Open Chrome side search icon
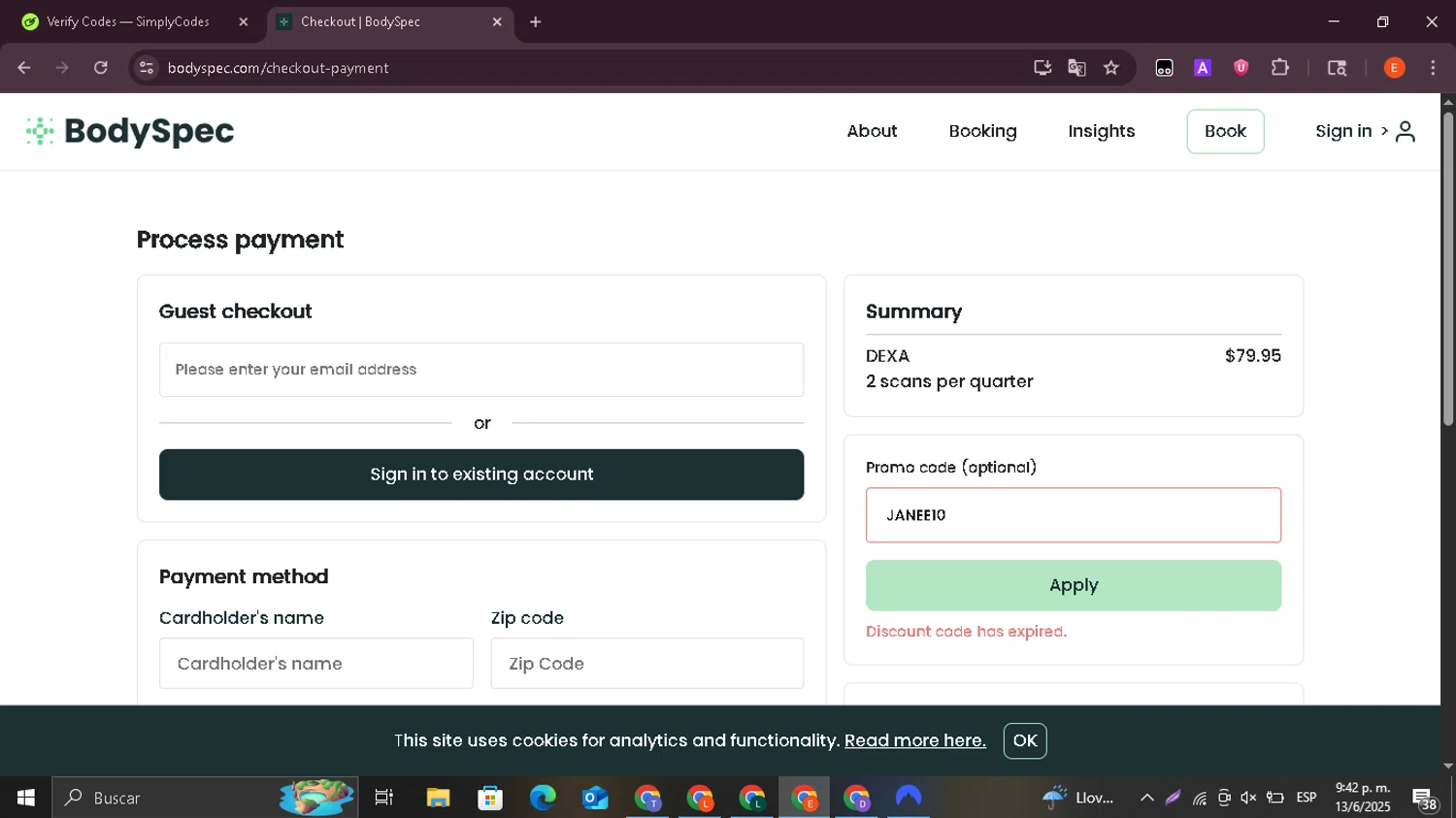 [1337, 68]
